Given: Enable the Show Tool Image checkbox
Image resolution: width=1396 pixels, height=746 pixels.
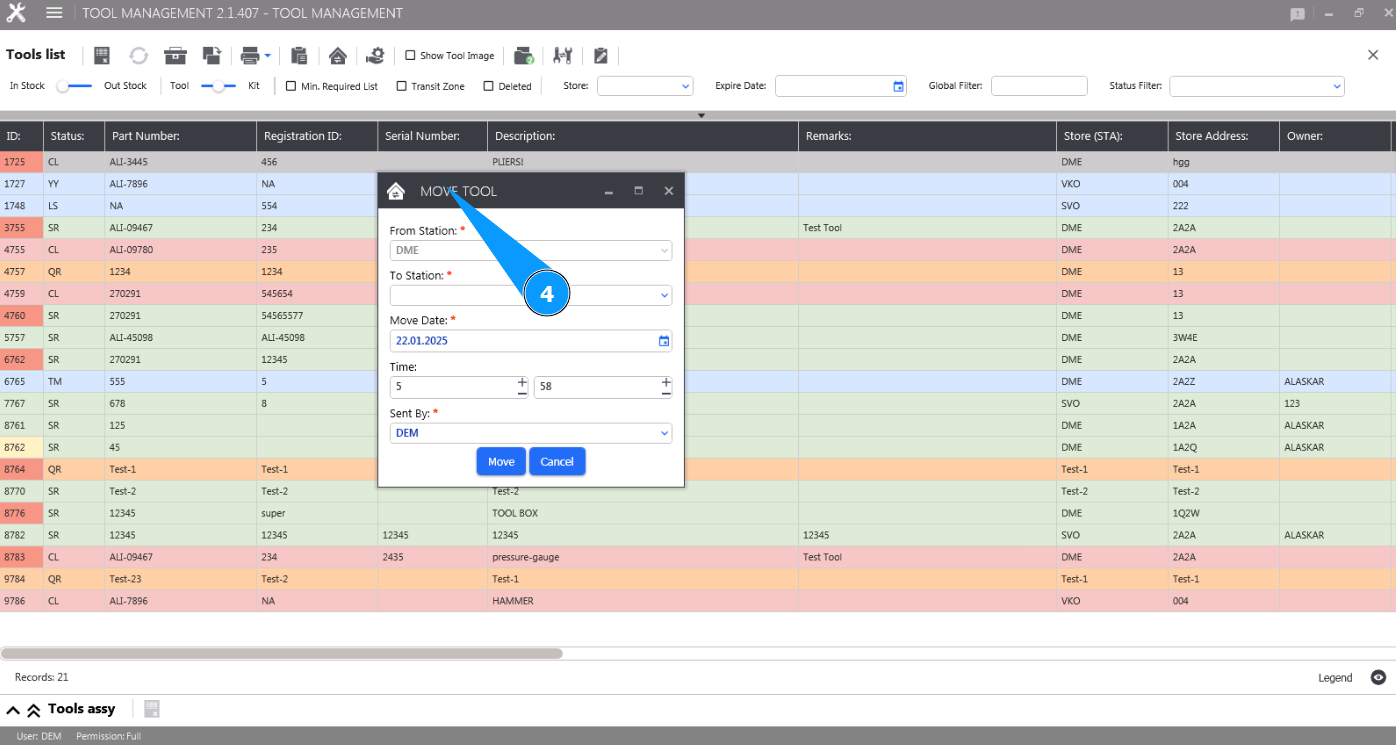Looking at the screenshot, I should (x=410, y=56).
